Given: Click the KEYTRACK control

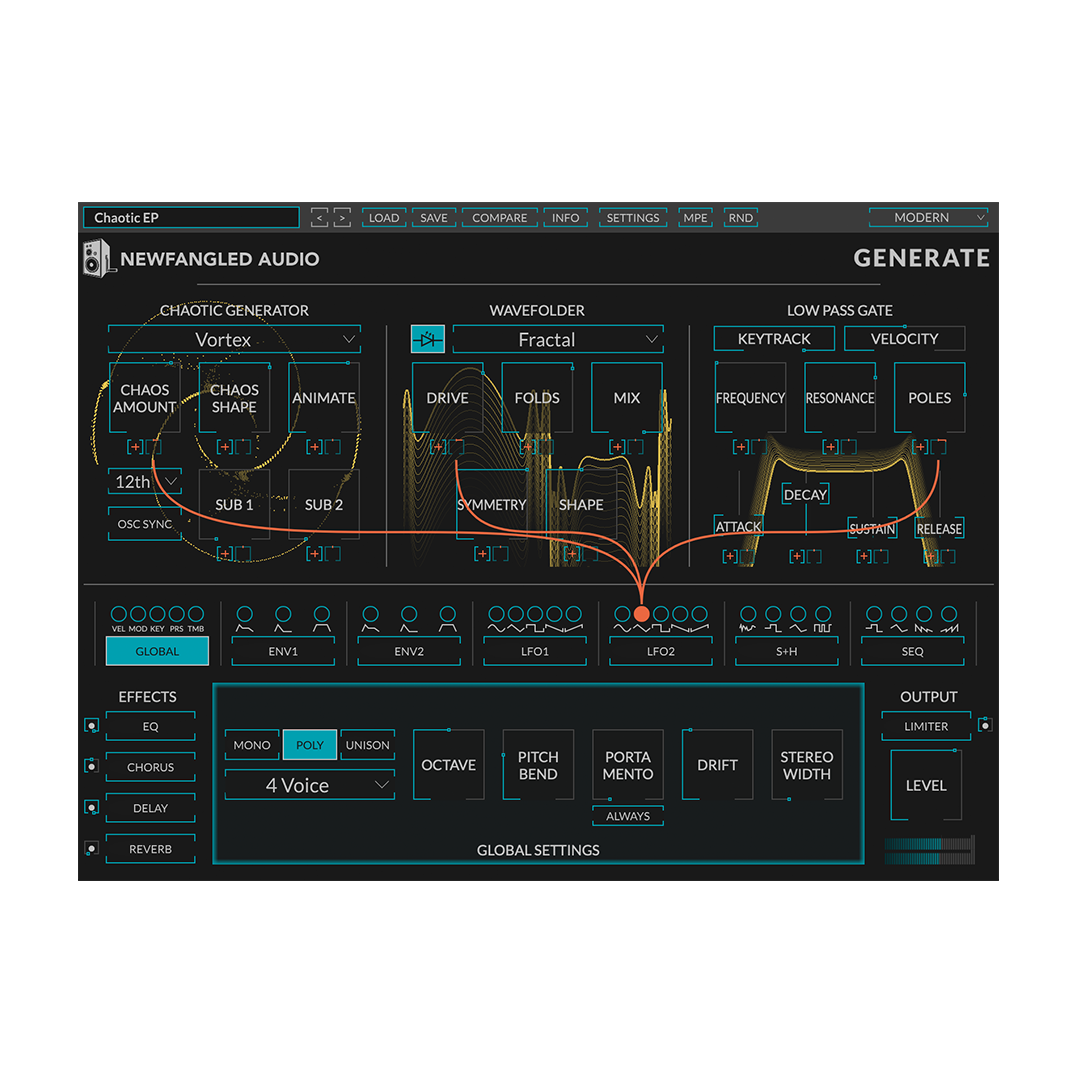Looking at the screenshot, I should pyautogui.click(x=774, y=339).
